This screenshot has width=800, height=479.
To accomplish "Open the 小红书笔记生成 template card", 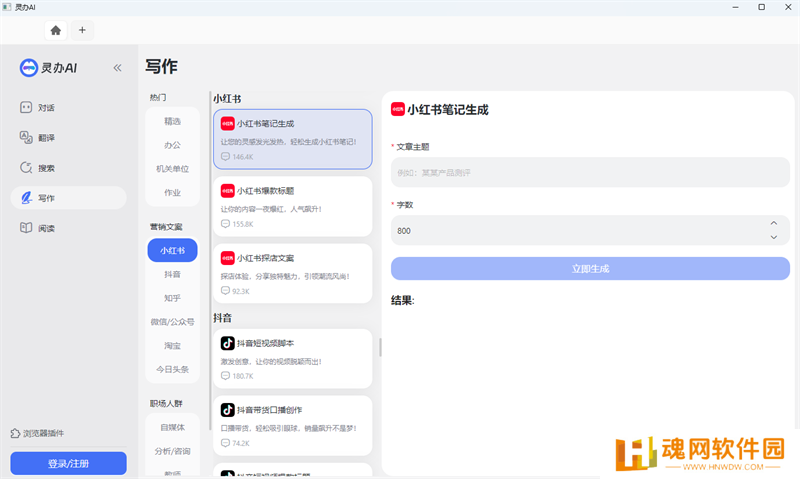I will pyautogui.click(x=293, y=139).
